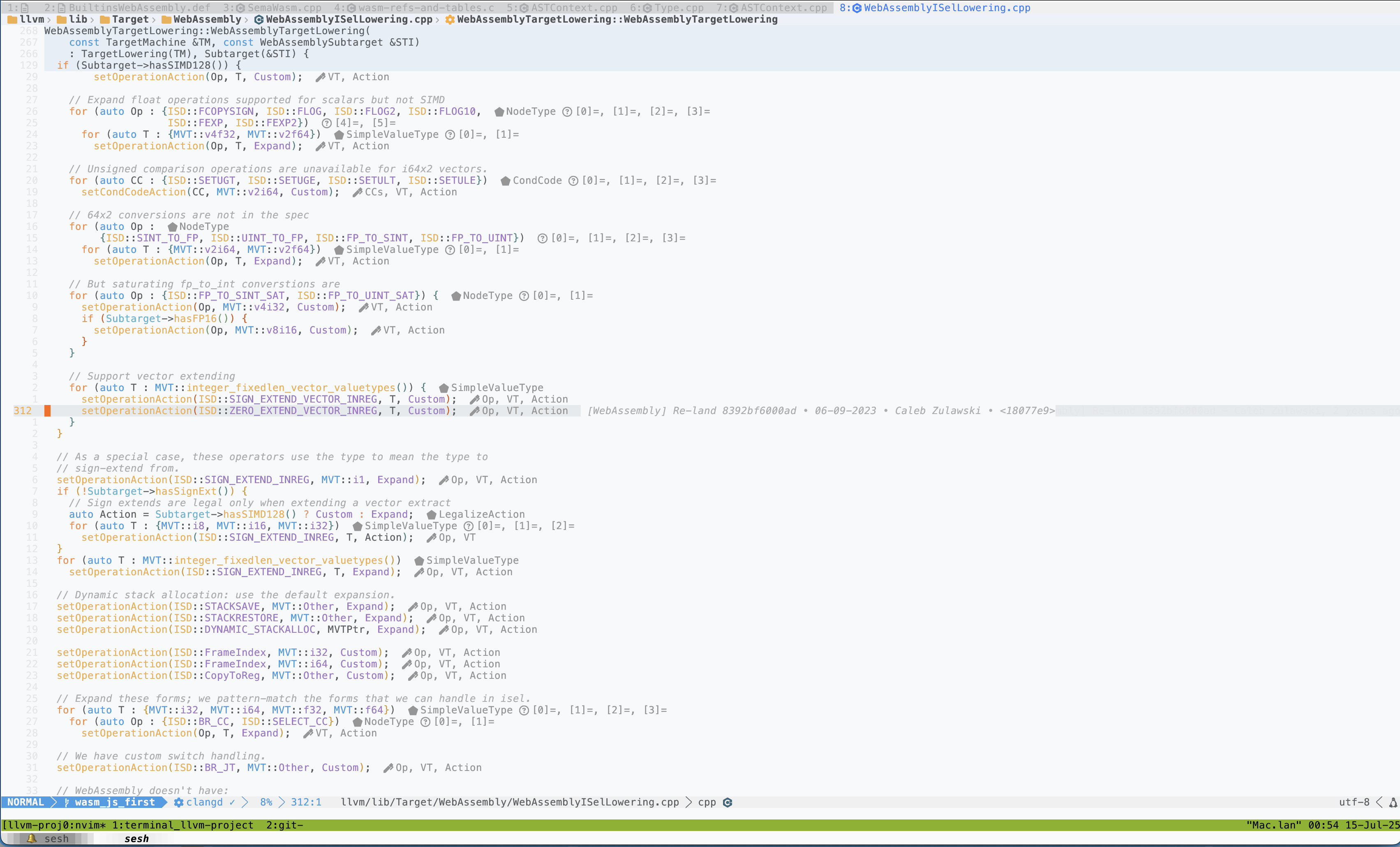Click the WebAssembly breadcrumb folder name
This screenshot has height=847, width=1400.
[208, 19]
